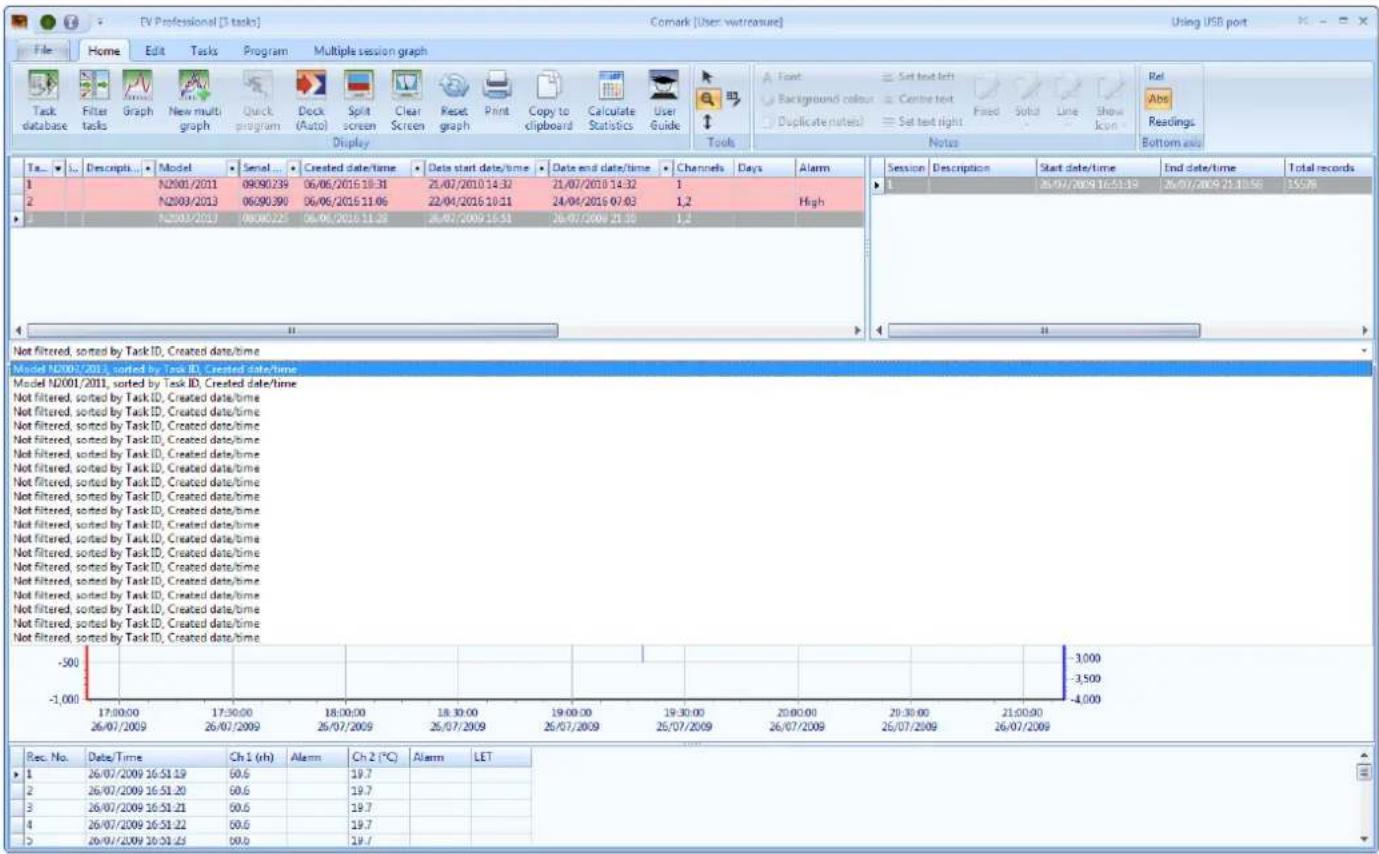Open the quick access toolbar dropdown
Screen dimensions: 1379x854
click(100, 21)
